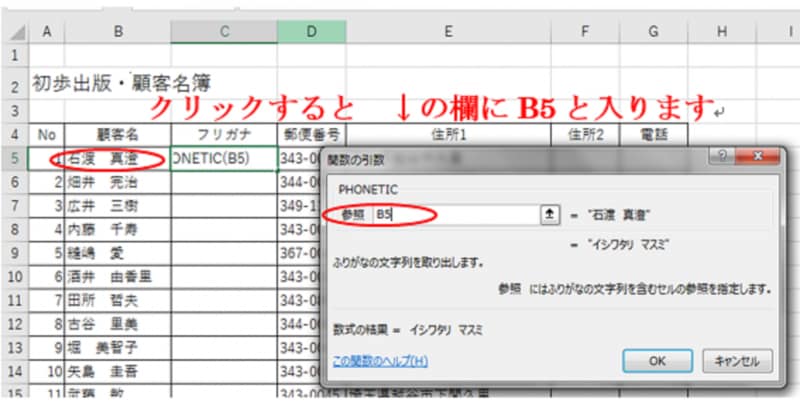Click the キャンセル button
Viewport: 800px width, 403px height.
tap(737, 361)
